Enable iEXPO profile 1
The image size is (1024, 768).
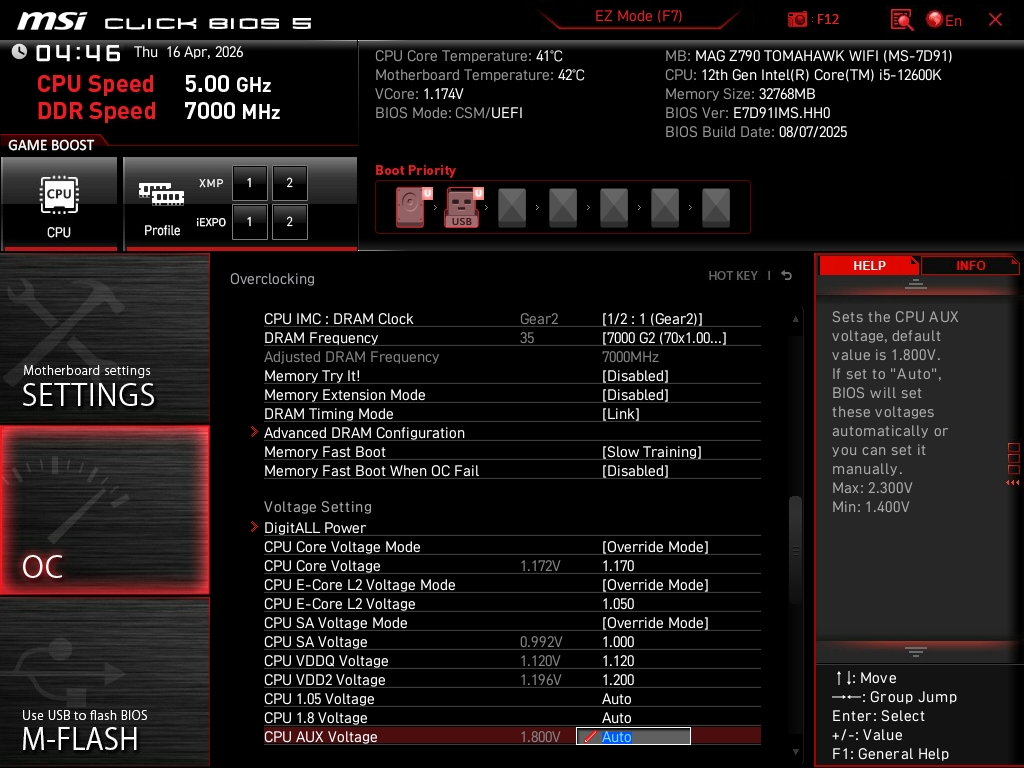(249, 222)
